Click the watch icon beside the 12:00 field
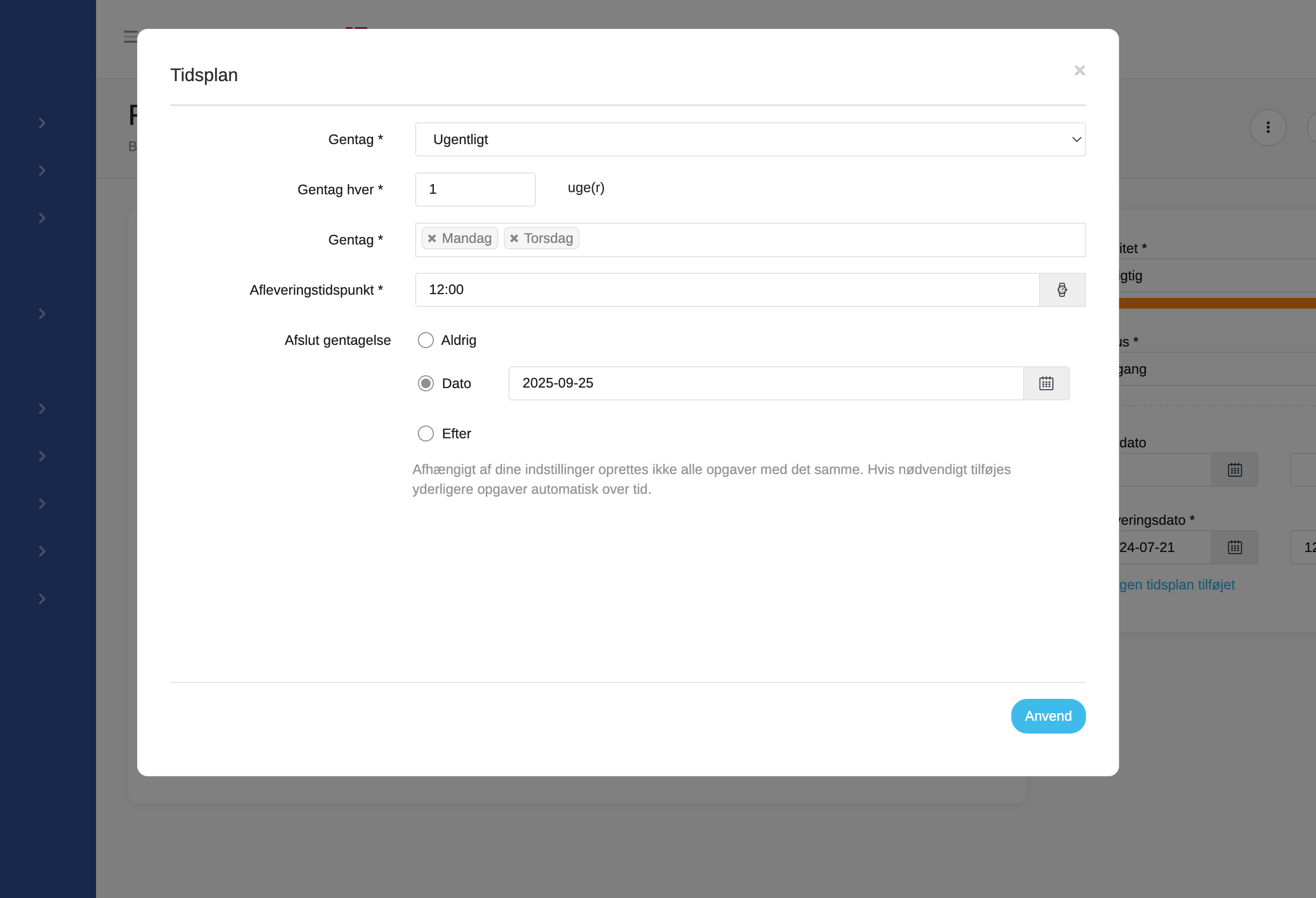Image resolution: width=1316 pixels, height=898 pixels. [1062, 289]
